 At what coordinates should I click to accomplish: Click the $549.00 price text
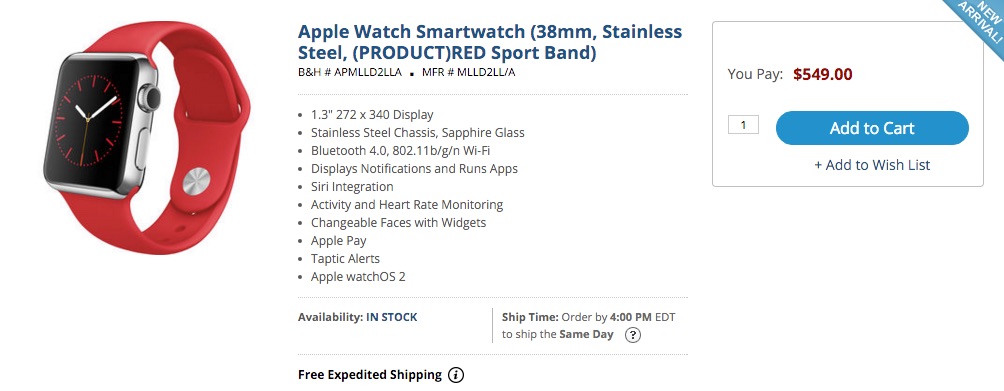pyautogui.click(x=823, y=74)
